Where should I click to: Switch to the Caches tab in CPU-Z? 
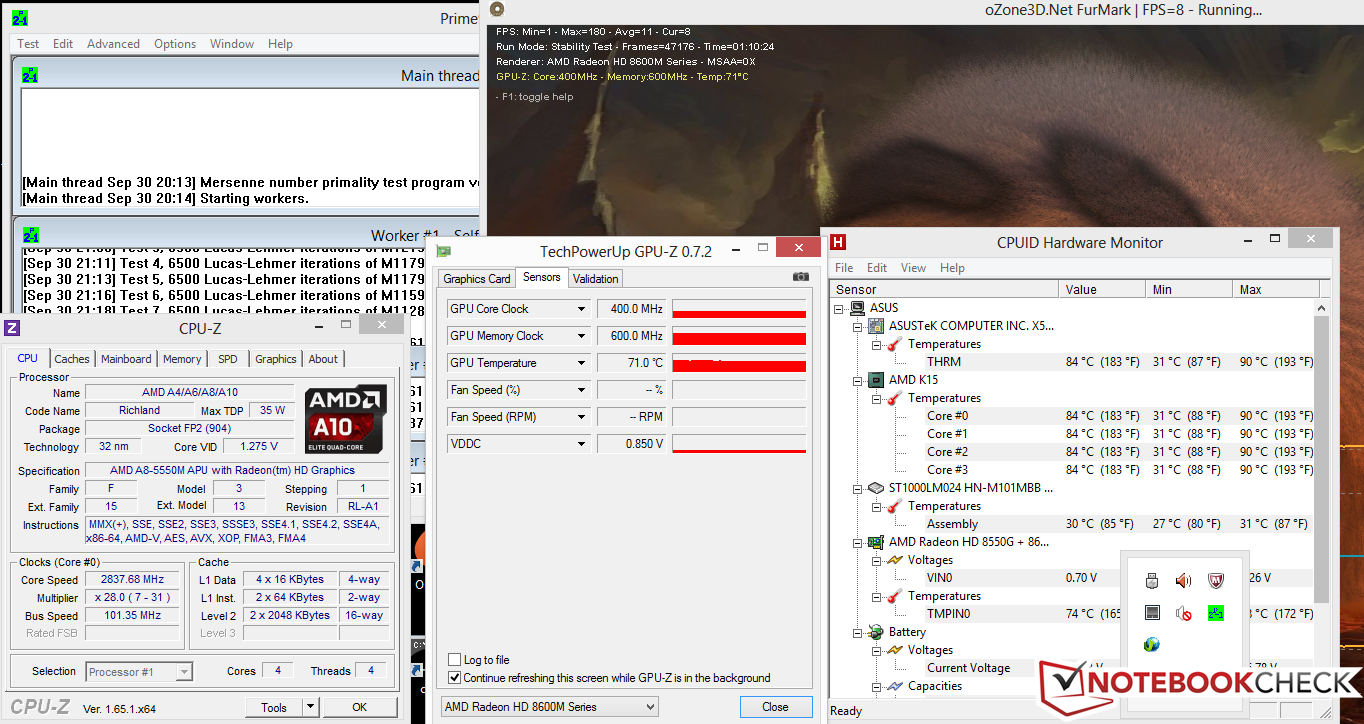[72, 359]
